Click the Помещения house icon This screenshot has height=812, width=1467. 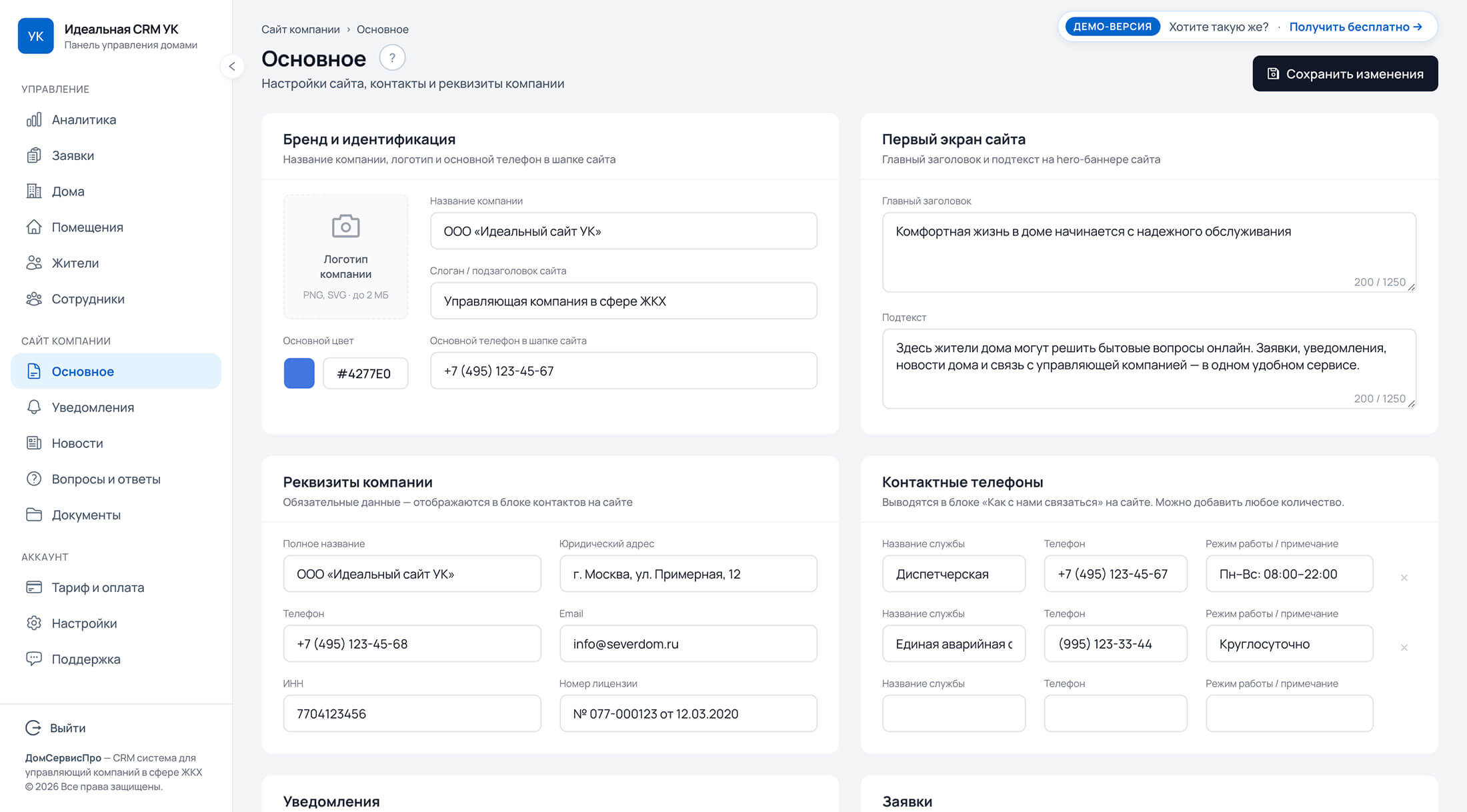(x=34, y=227)
